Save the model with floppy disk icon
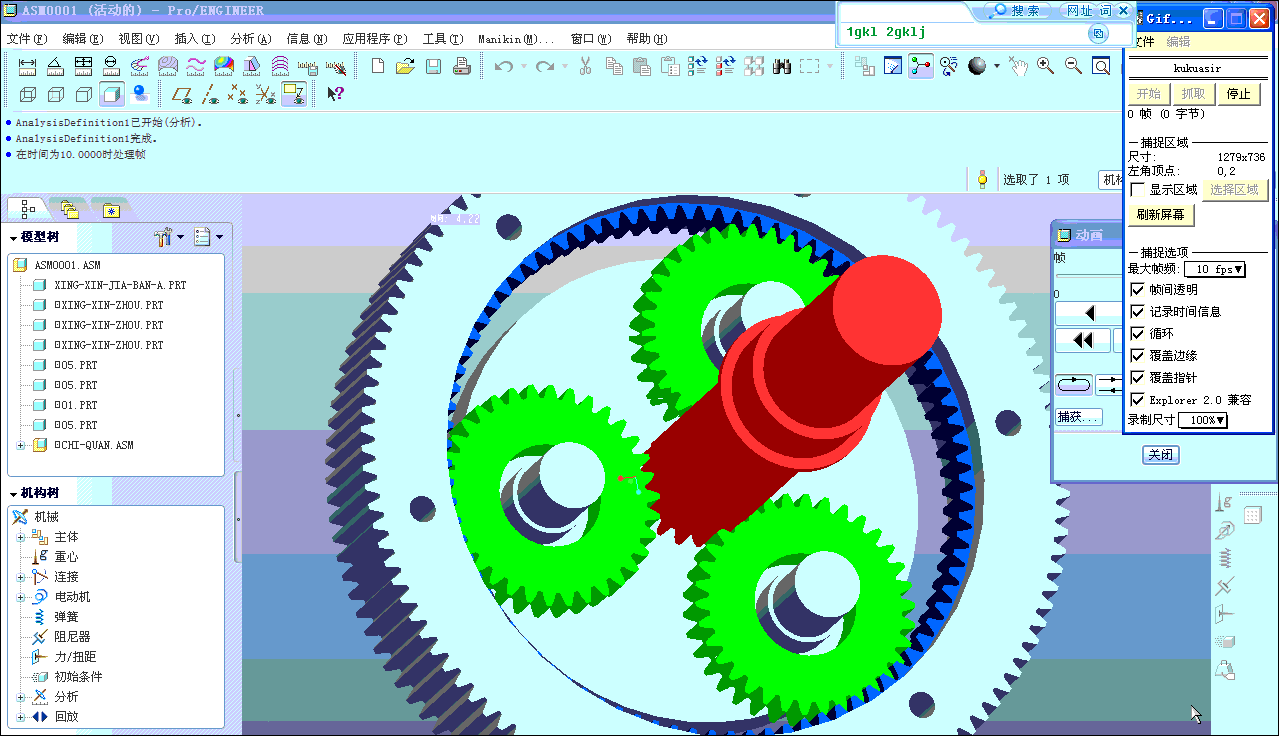The image size is (1279, 736). click(x=433, y=66)
